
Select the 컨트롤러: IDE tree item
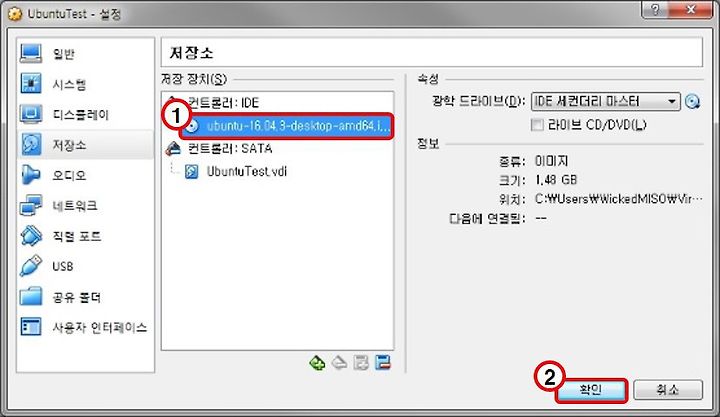(223, 102)
